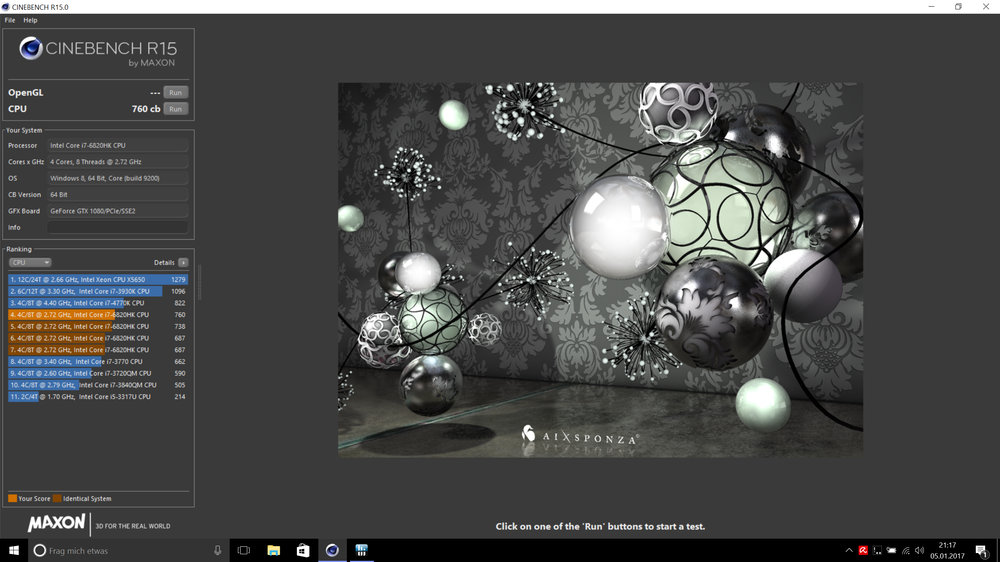The image size is (1000, 562).
Task: Click the Cinebench R15 logo icon
Action: [x=31, y=48]
